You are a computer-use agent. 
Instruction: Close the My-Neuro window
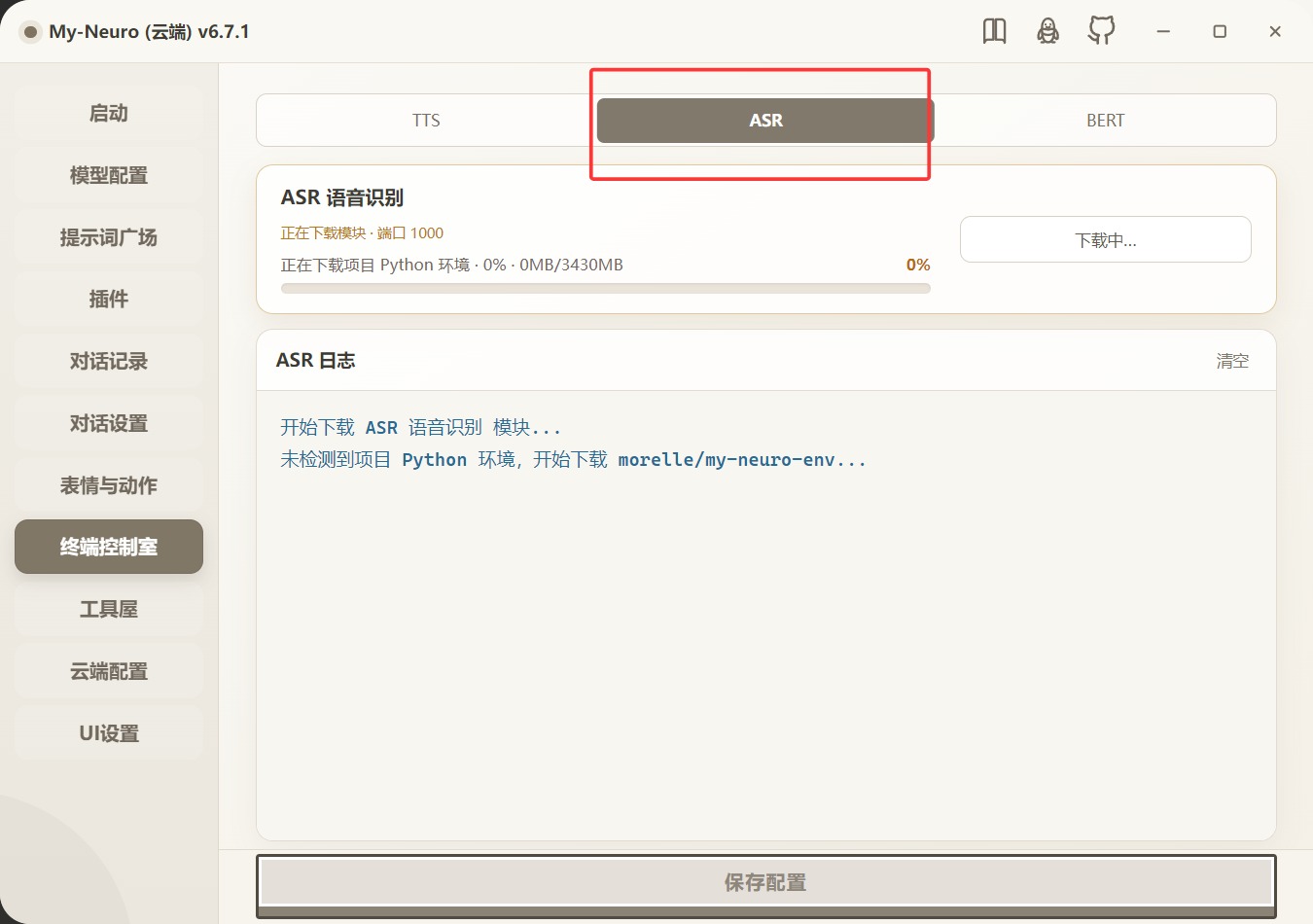pyautogui.click(x=1275, y=31)
